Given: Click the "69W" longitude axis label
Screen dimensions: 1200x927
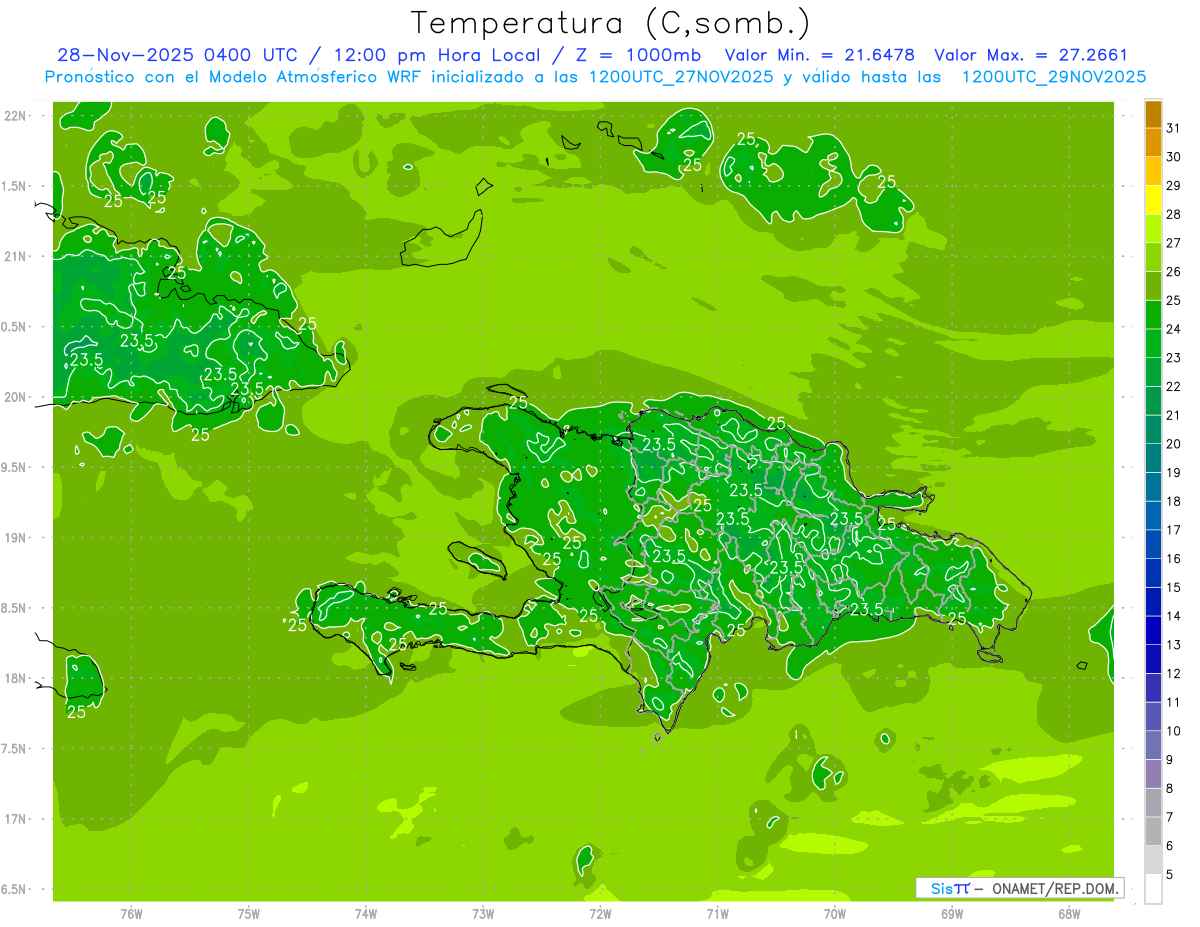Looking at the screenshot, I should coord(952,914).
